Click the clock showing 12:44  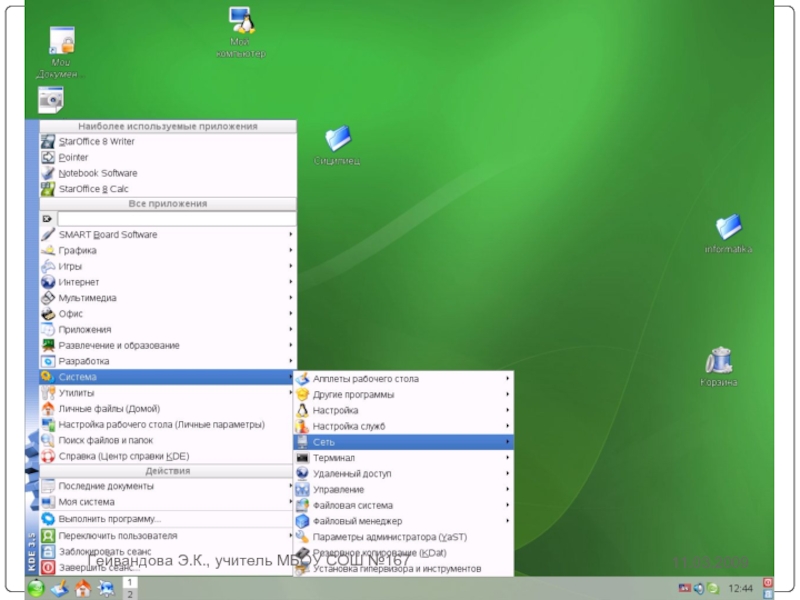pos(741,589)
